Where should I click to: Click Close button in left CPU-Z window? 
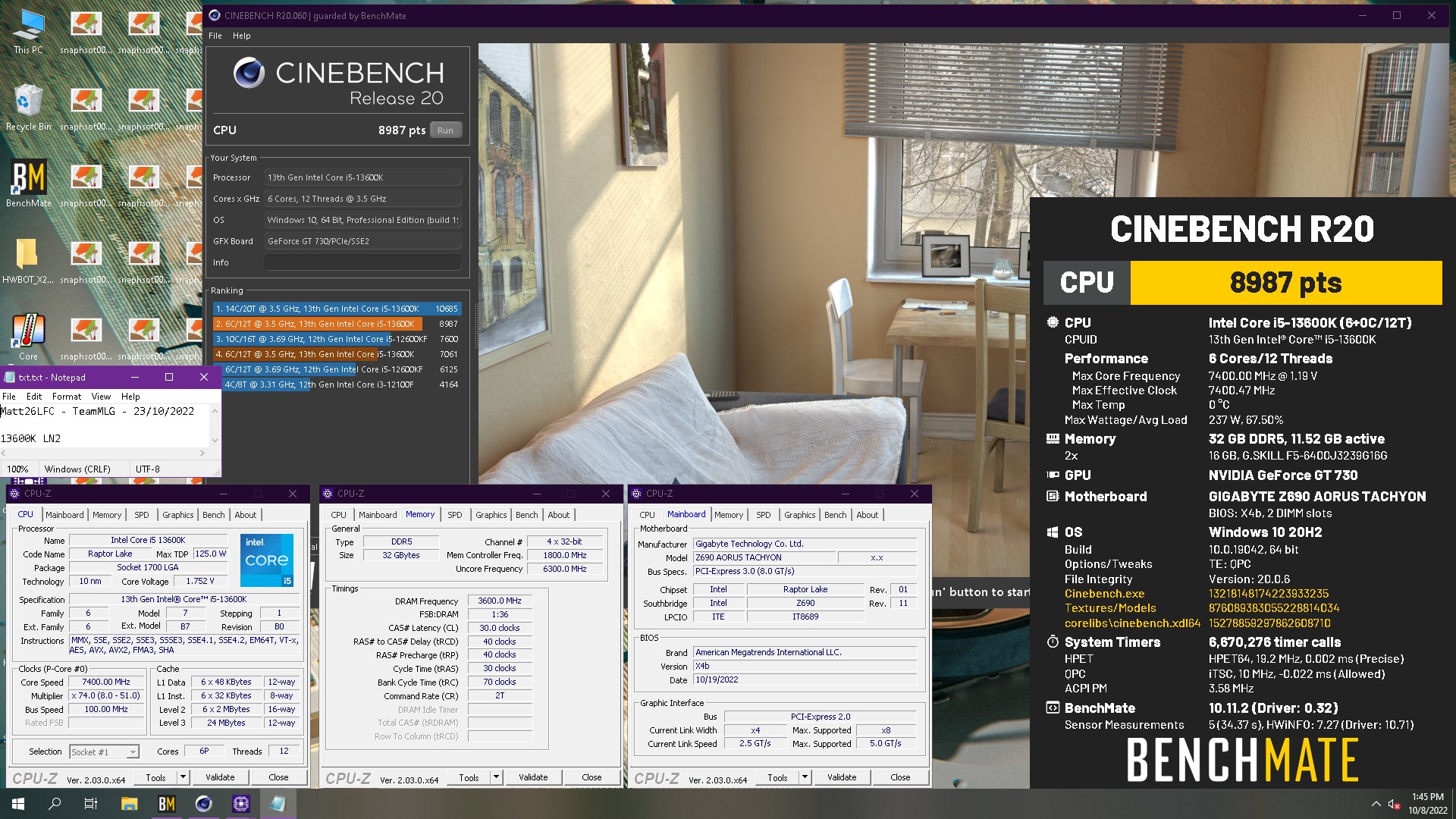278,777
